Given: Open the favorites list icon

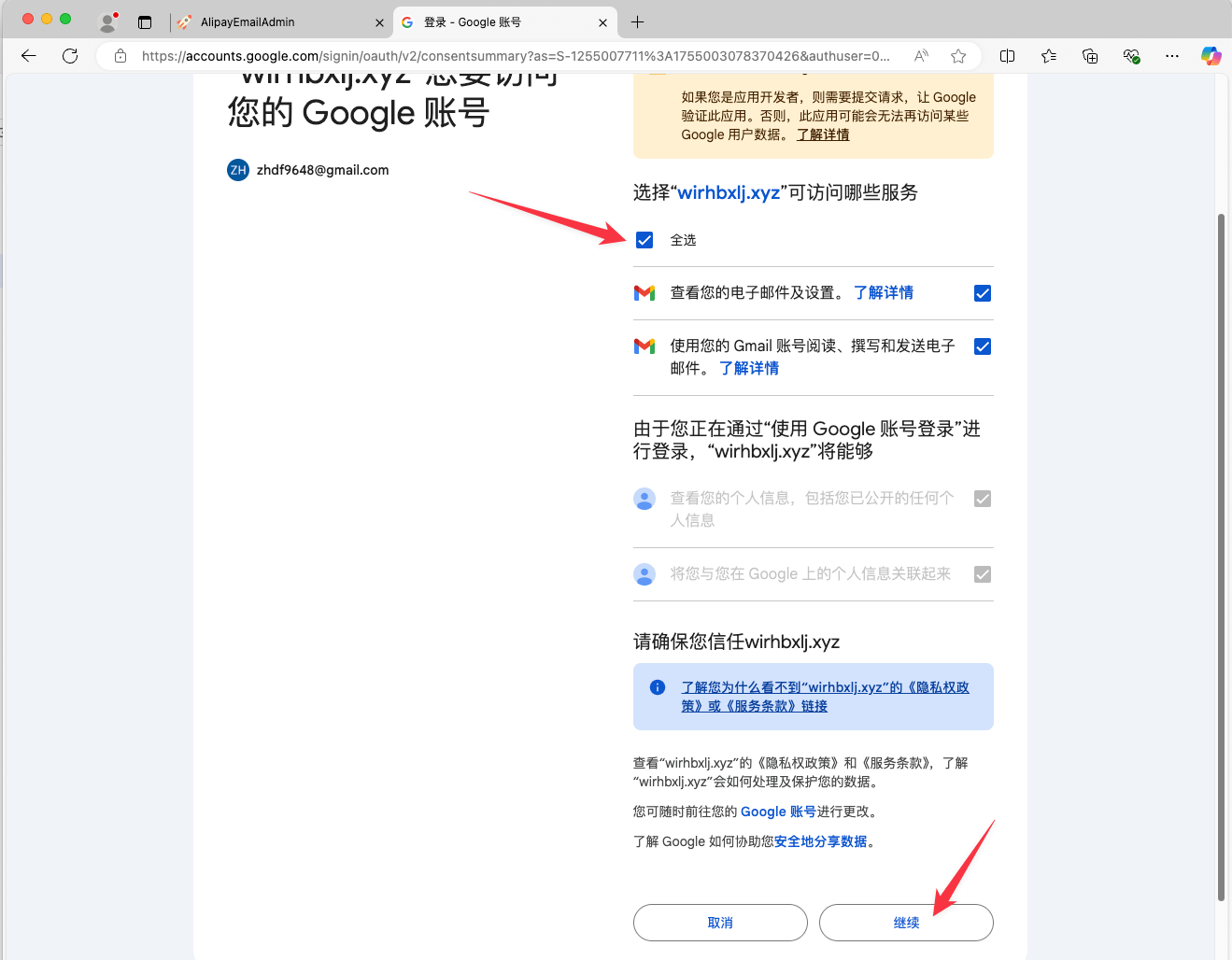Looking at the screenshot, I should tap(1049, 56).
